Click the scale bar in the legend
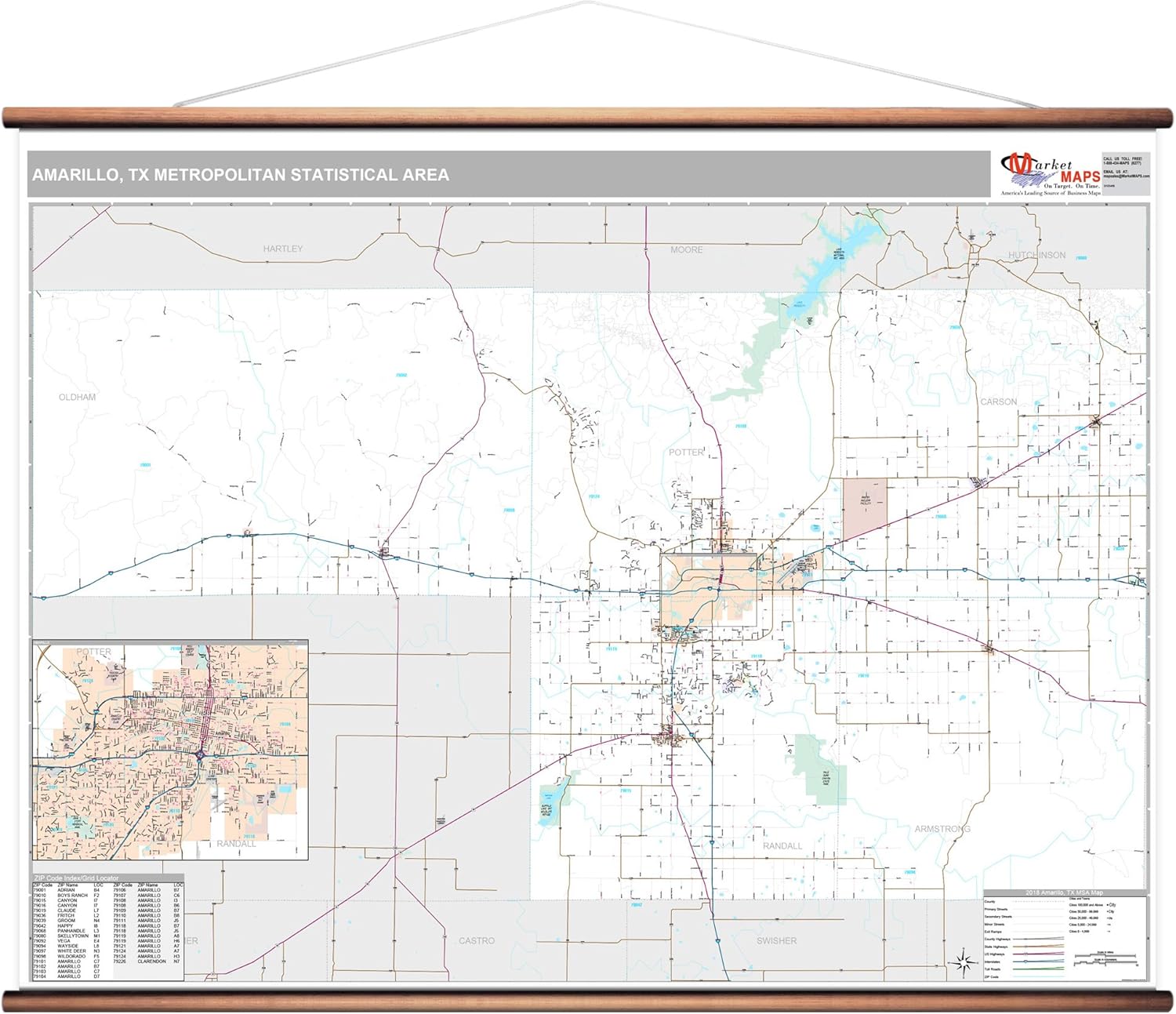1176x1014 pixels. pyautogui.click(x=1105, y=958)
